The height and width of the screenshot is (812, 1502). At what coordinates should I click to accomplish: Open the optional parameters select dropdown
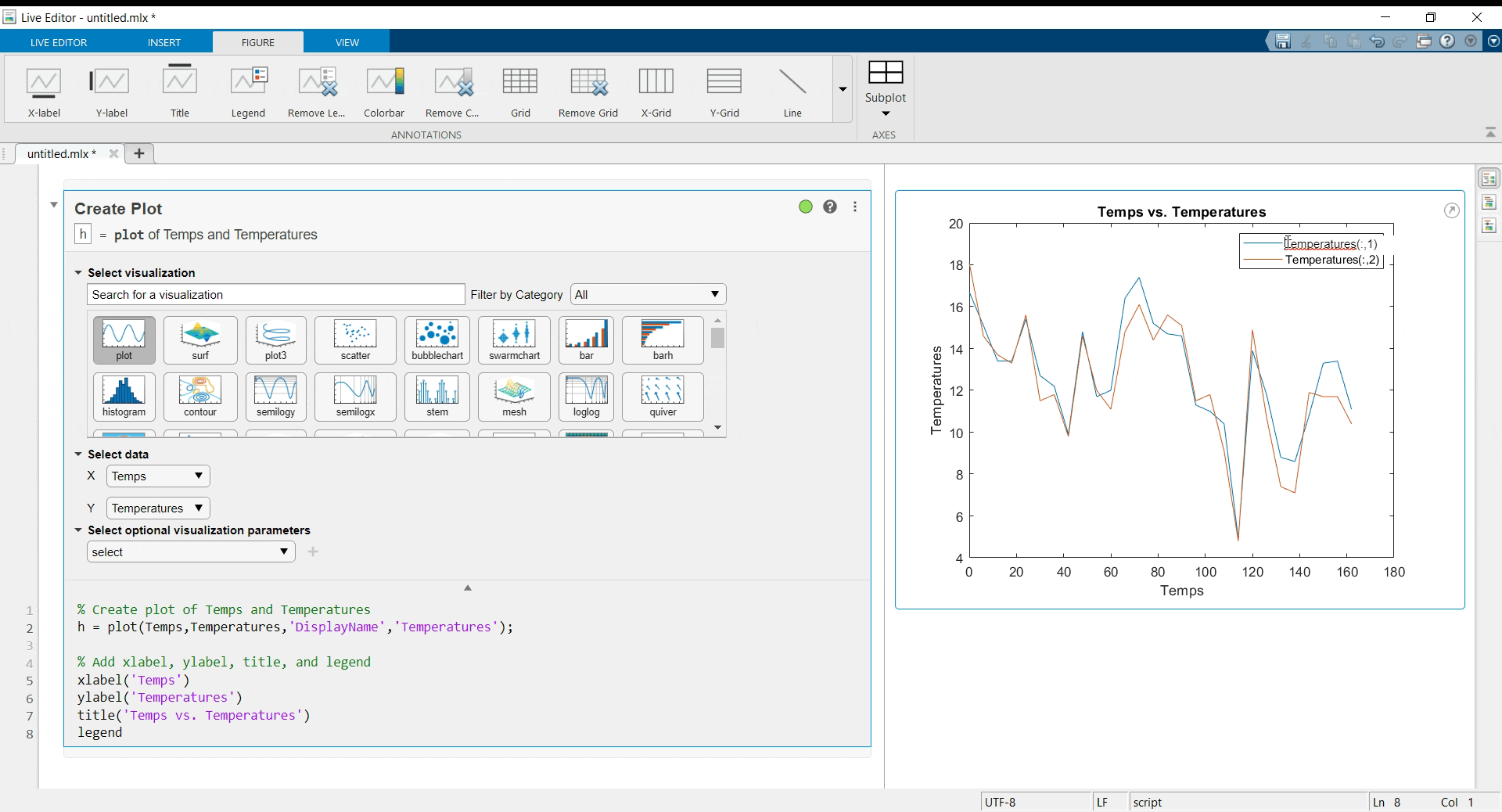coord(191,552)
